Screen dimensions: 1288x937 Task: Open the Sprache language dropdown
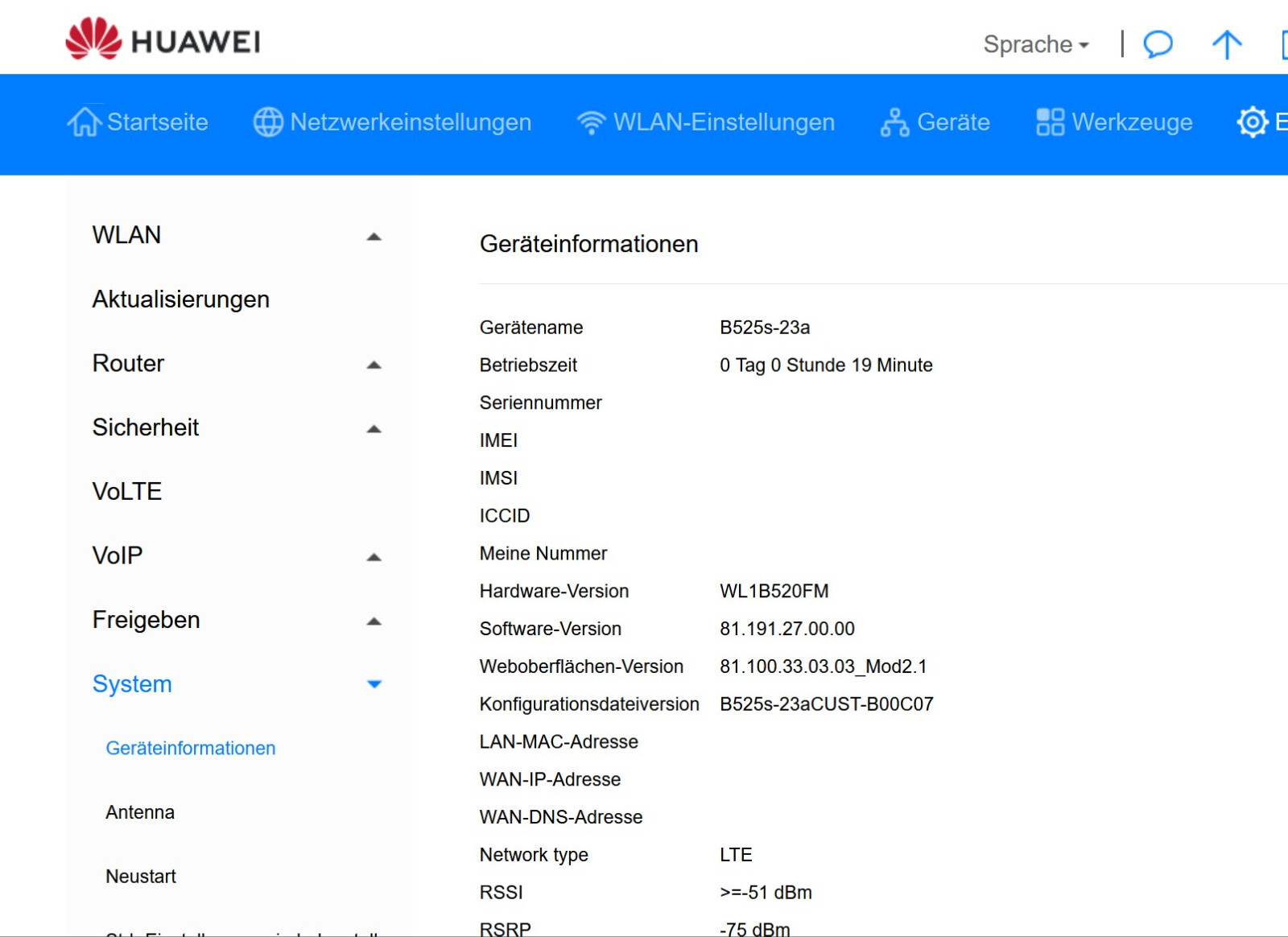(x=1036, y=44)
